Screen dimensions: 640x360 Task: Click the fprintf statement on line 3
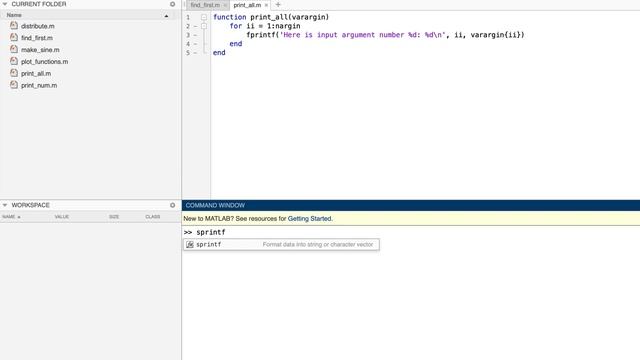[385, 35]
